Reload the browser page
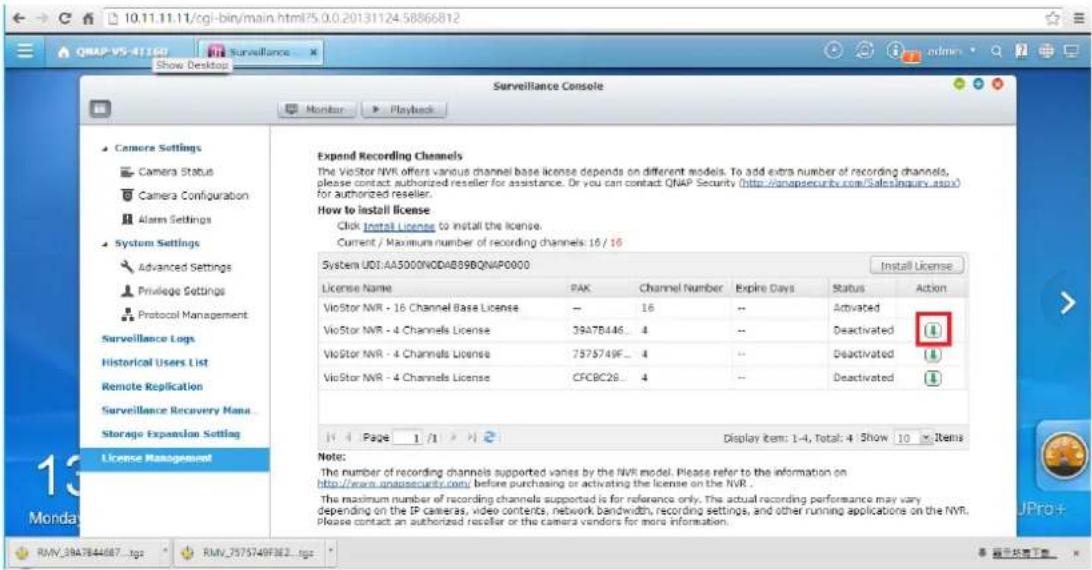 [x=64, y=19]
